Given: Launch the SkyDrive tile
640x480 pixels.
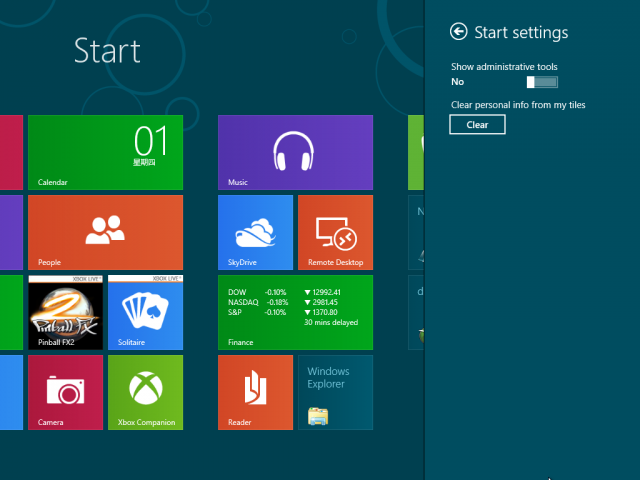Looking at the screenshot, I should [255, 232].
